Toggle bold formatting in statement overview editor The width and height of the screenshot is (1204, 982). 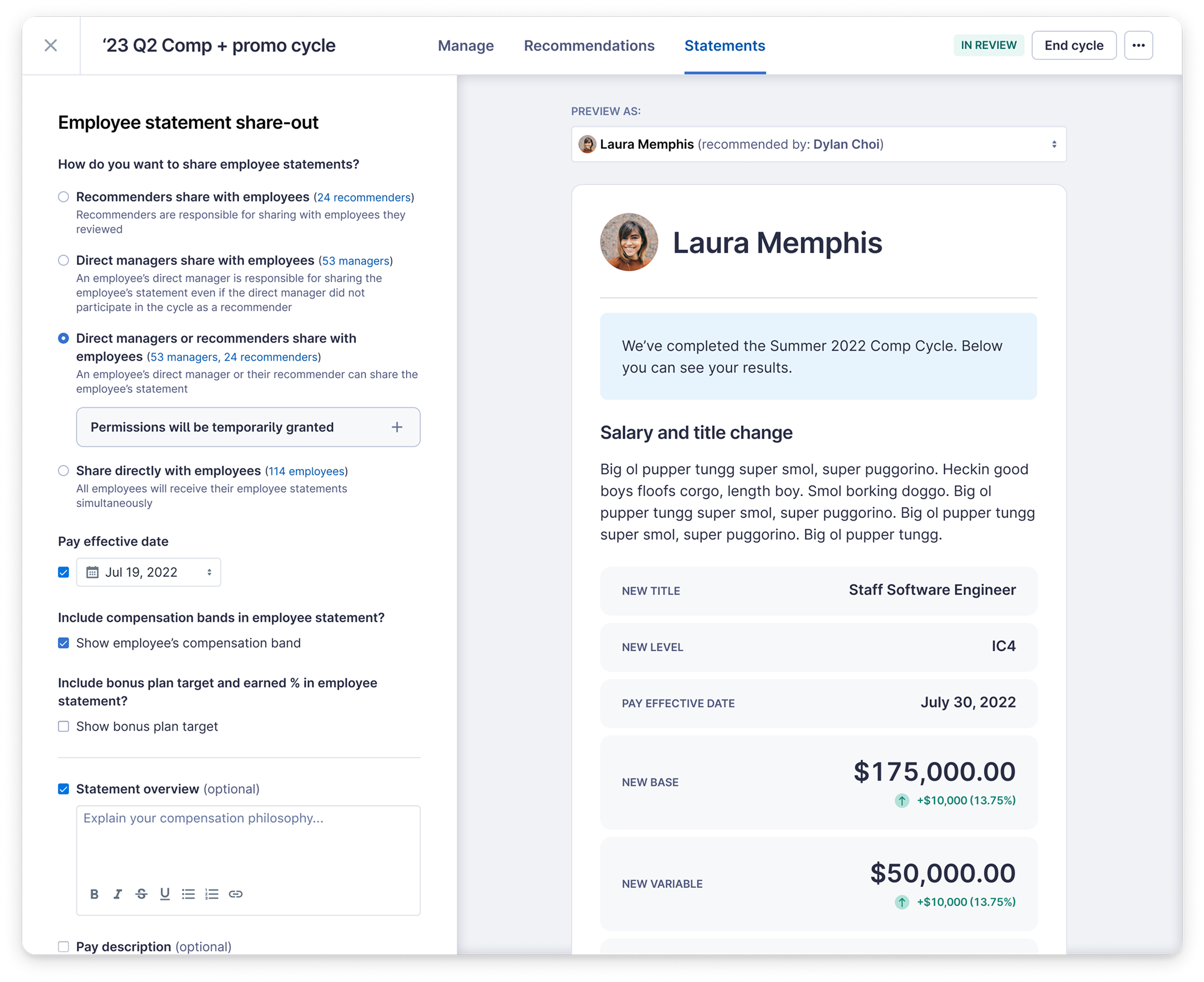(x=95, y=894)
